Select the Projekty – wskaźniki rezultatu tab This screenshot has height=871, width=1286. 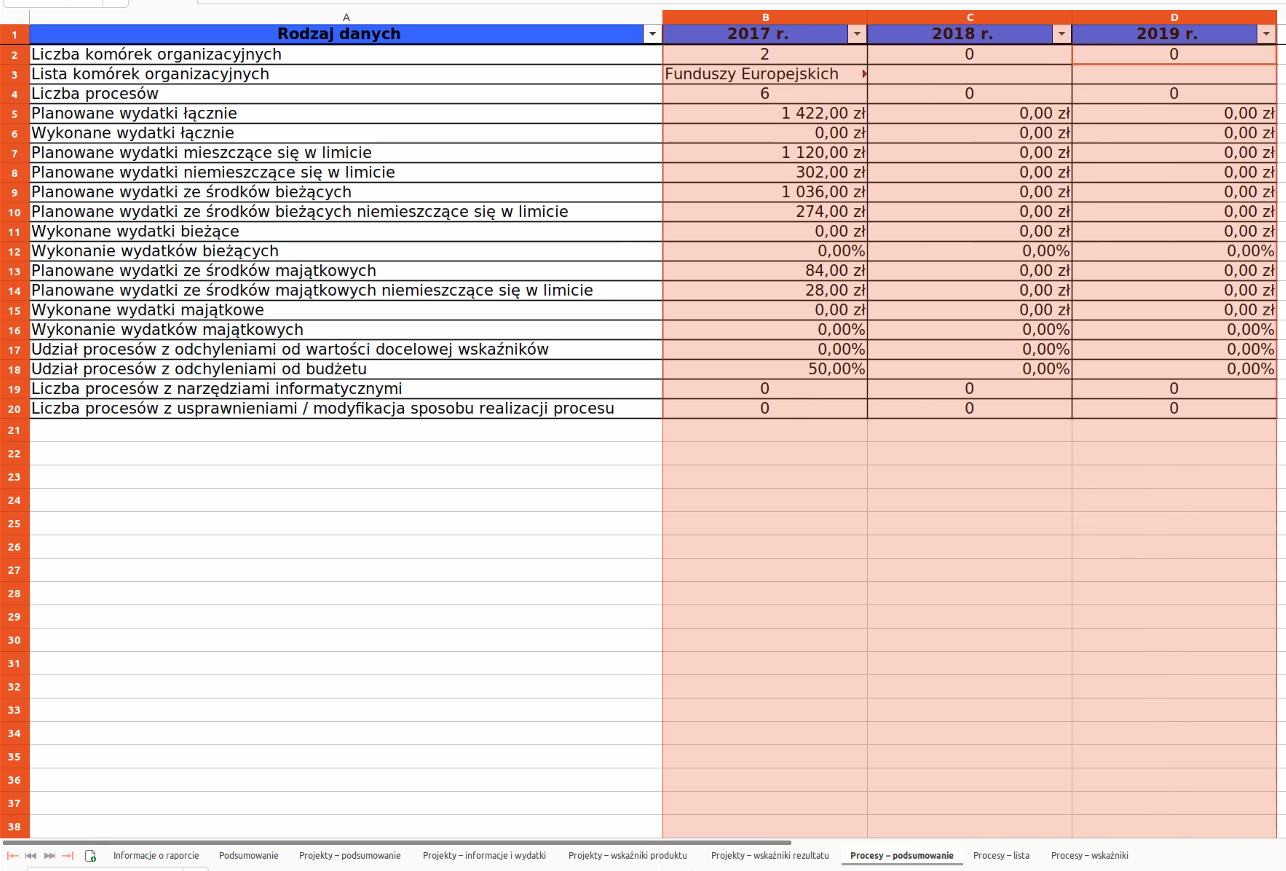coord(769,856)
